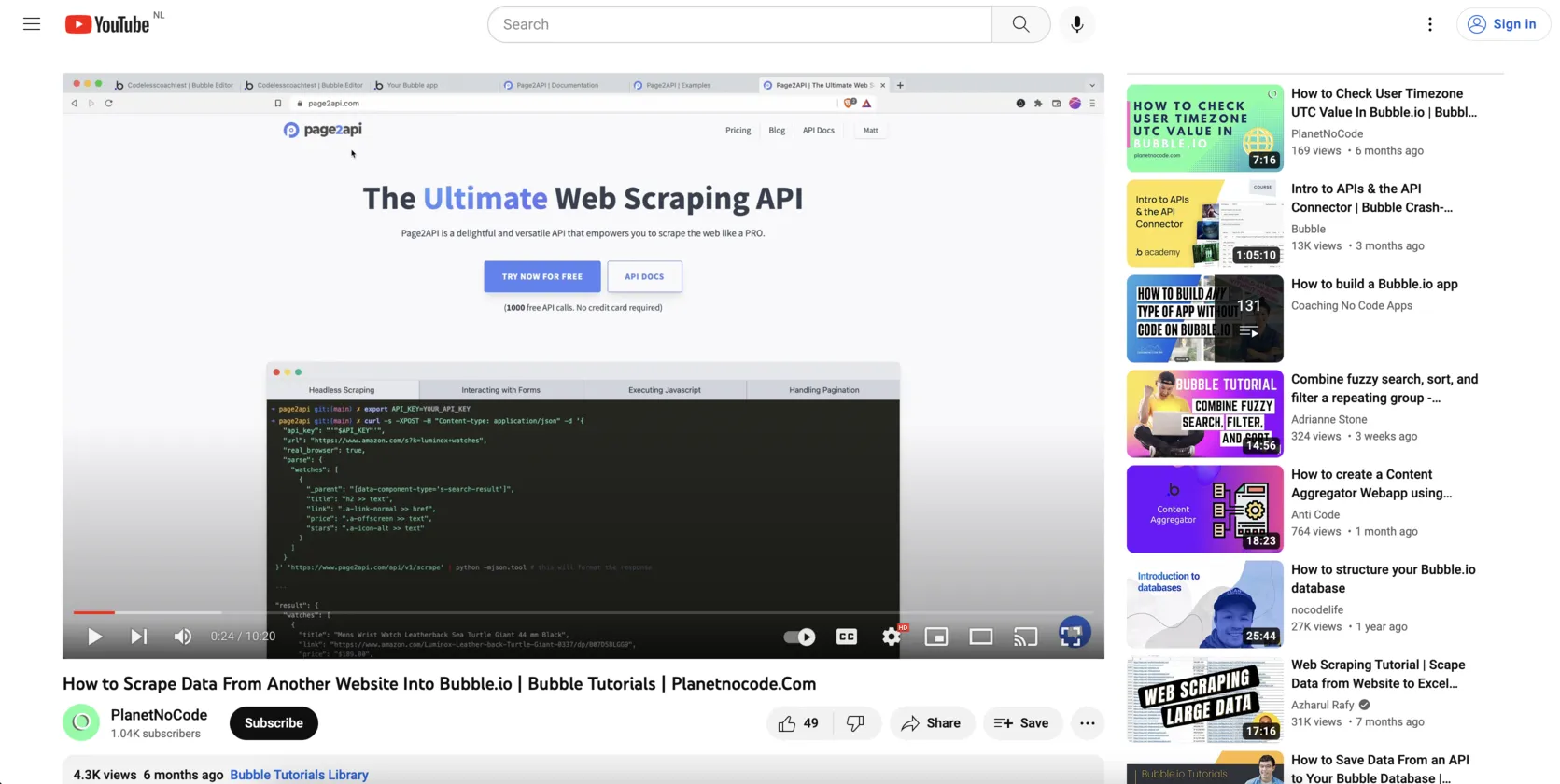Start voice search with microphone icon
This screenshot has height=784, width=1560.
[x=1076, y=24]
